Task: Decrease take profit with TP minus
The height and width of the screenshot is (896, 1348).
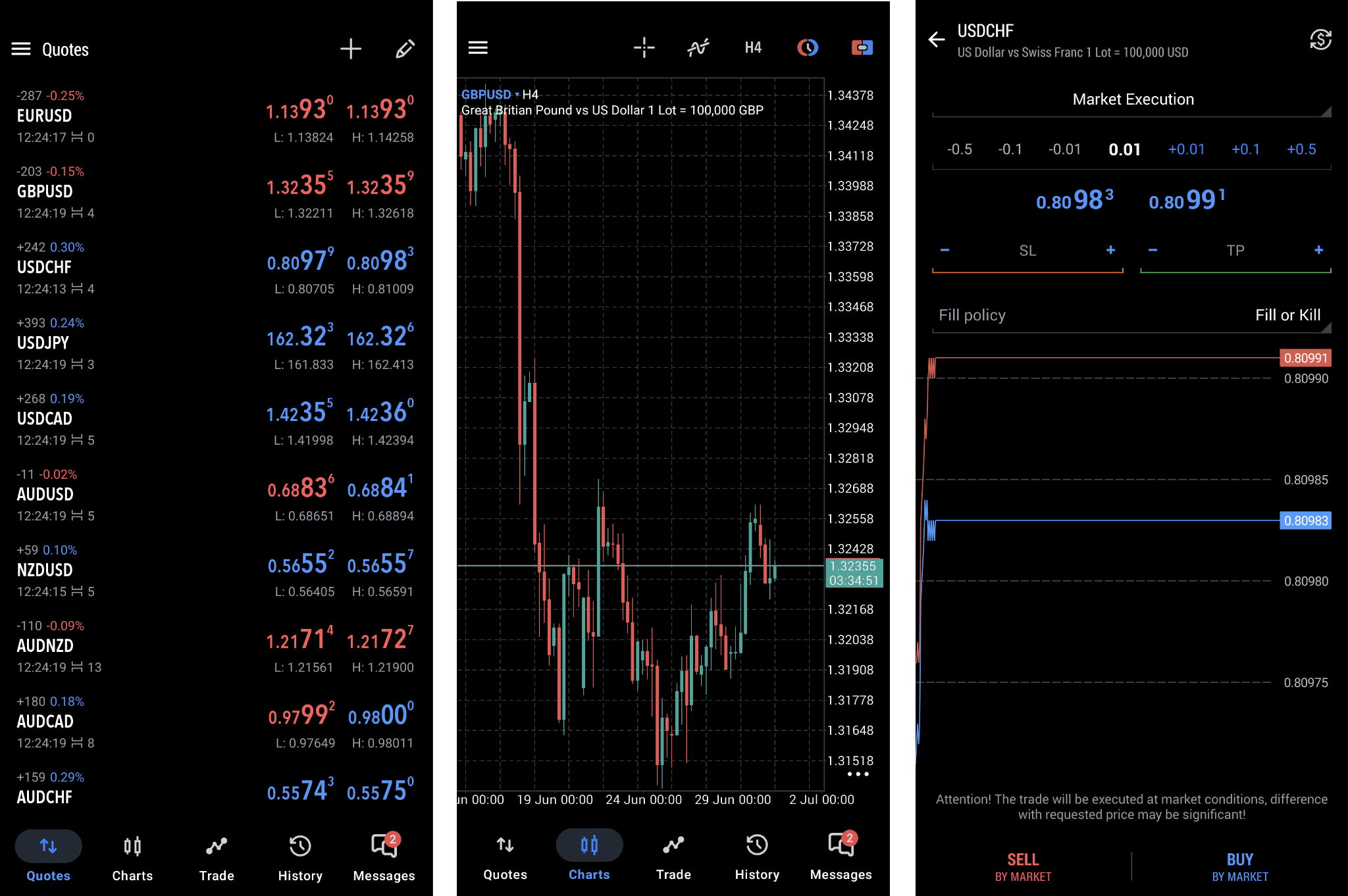Action: coord(1153,250)
